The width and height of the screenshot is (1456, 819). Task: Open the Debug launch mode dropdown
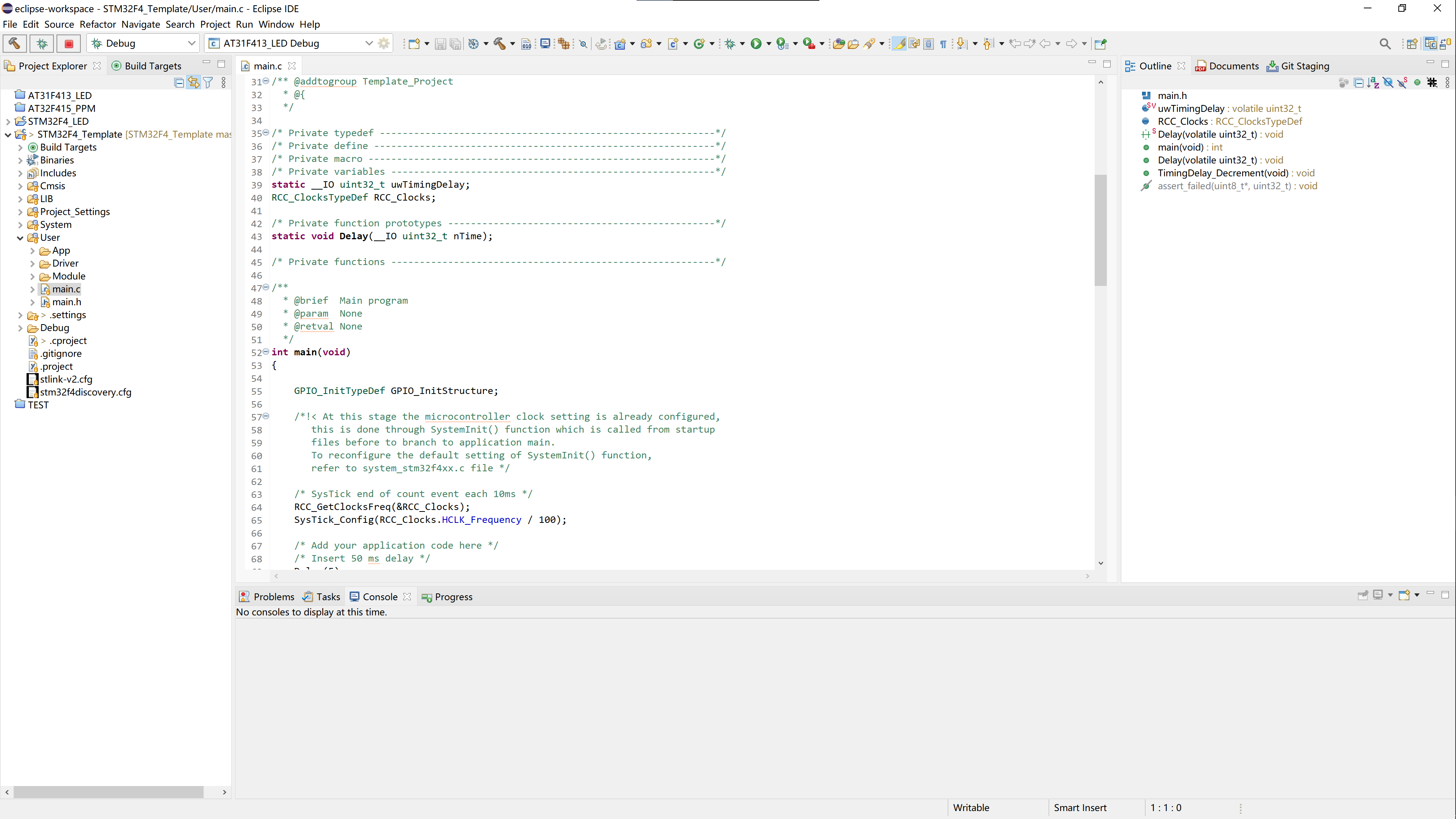pos(191,44)
